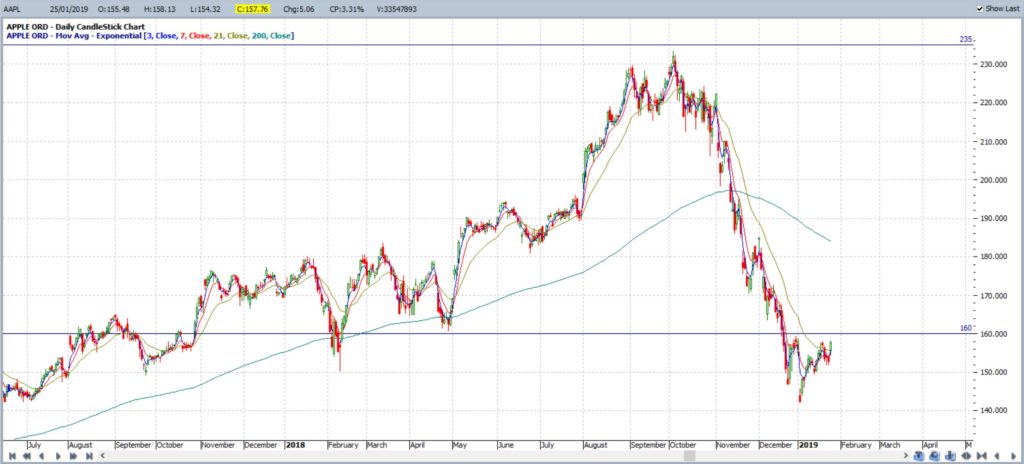Jump to first bar navigation icon

tap(12, 456)
